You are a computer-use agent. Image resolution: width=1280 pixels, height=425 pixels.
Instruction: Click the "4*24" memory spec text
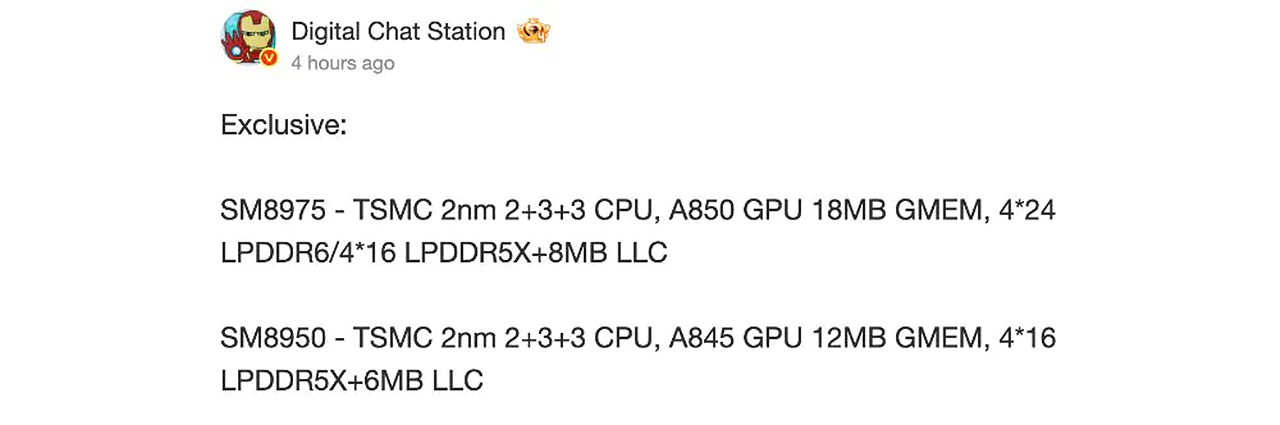pos(1027,211)
